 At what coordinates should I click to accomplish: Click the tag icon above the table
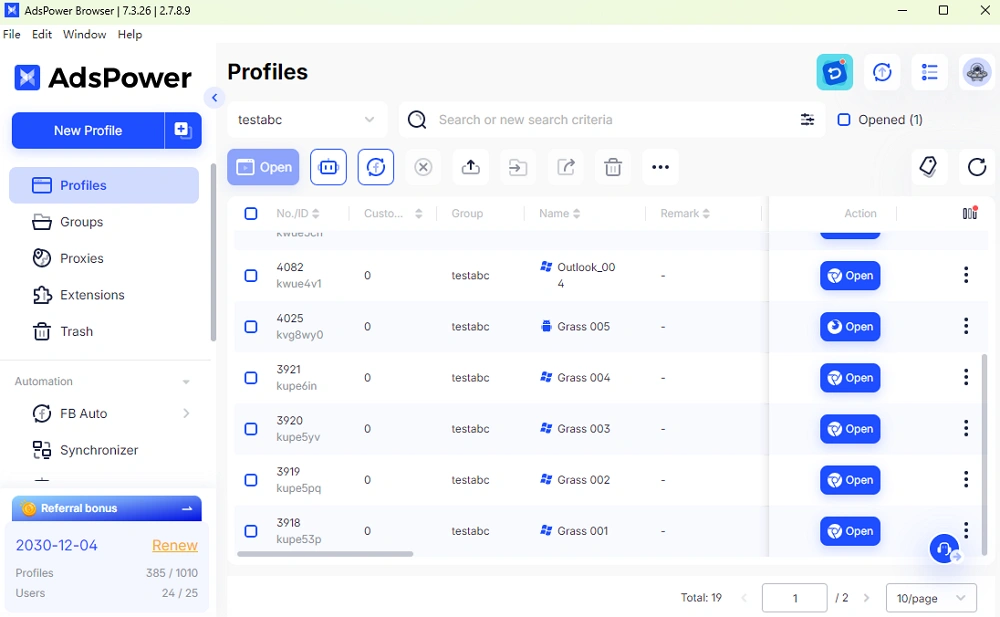point(929,167)
